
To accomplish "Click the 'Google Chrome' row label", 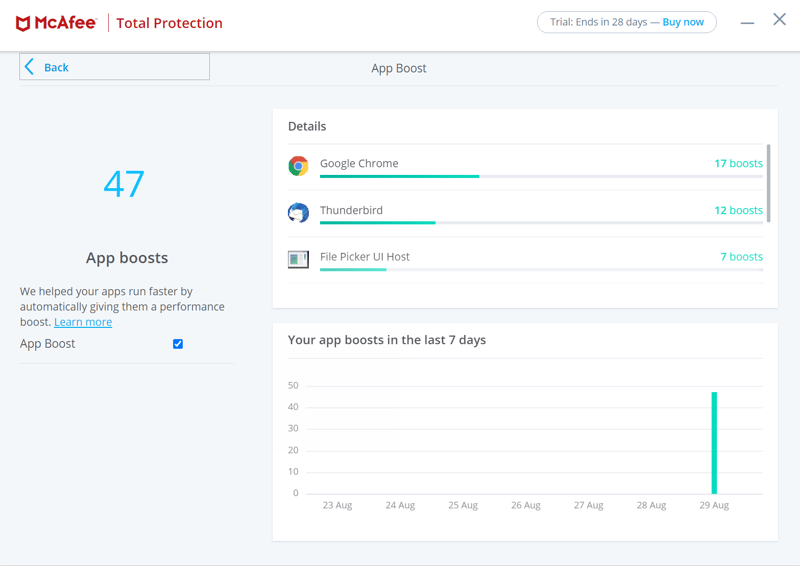I will coord(359,163).
